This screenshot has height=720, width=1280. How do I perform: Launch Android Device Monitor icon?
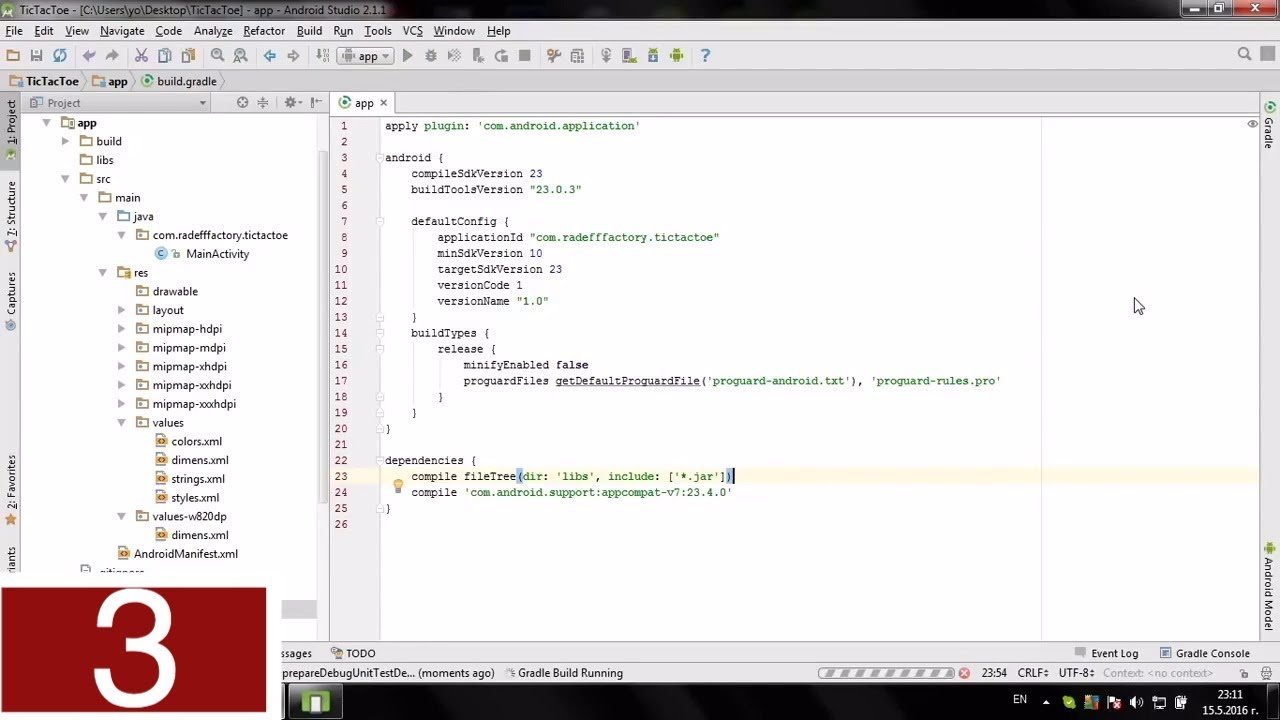click(x=677, y=56)
